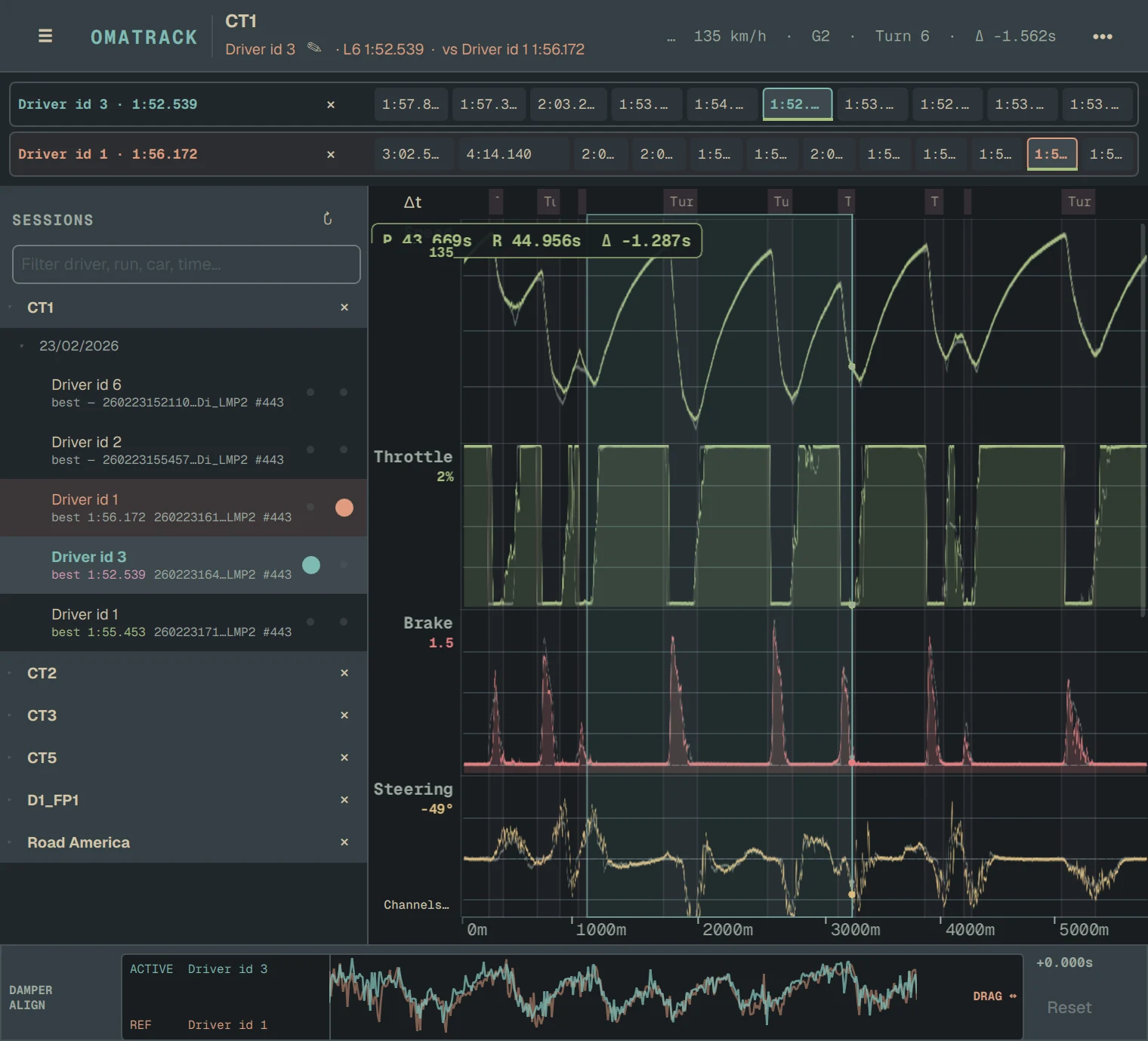This screenshot has width=1148, height=1041.
Task: Select the 4:14.140 lap chip
Action: (514, 154)
